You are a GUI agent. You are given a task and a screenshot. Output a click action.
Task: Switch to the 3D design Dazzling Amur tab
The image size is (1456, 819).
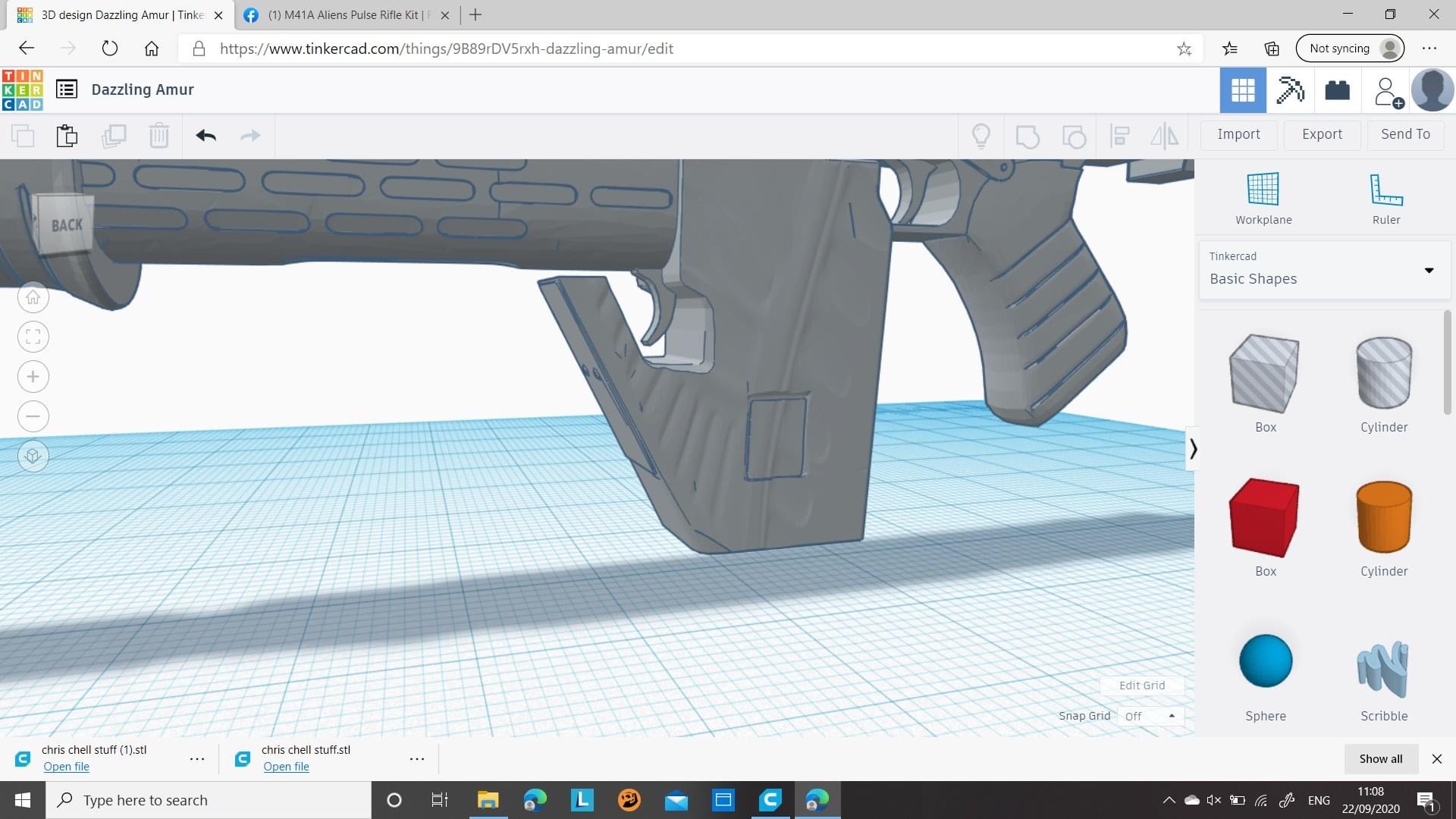(x=121, y=15)
